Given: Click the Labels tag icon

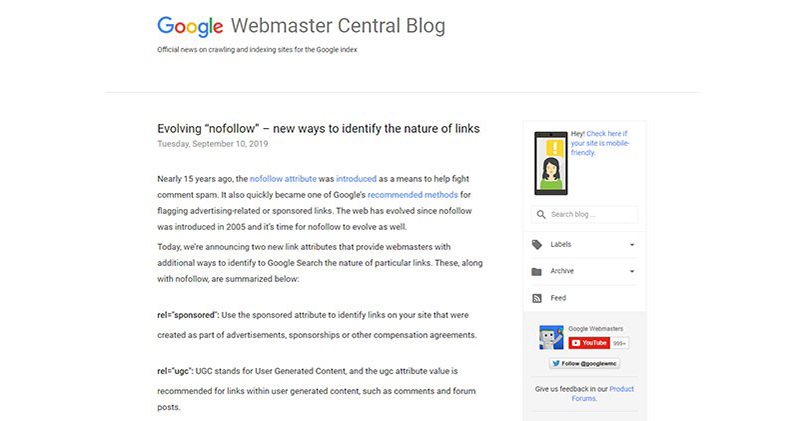Looking at the screenshot, I should tap(537, 245).
